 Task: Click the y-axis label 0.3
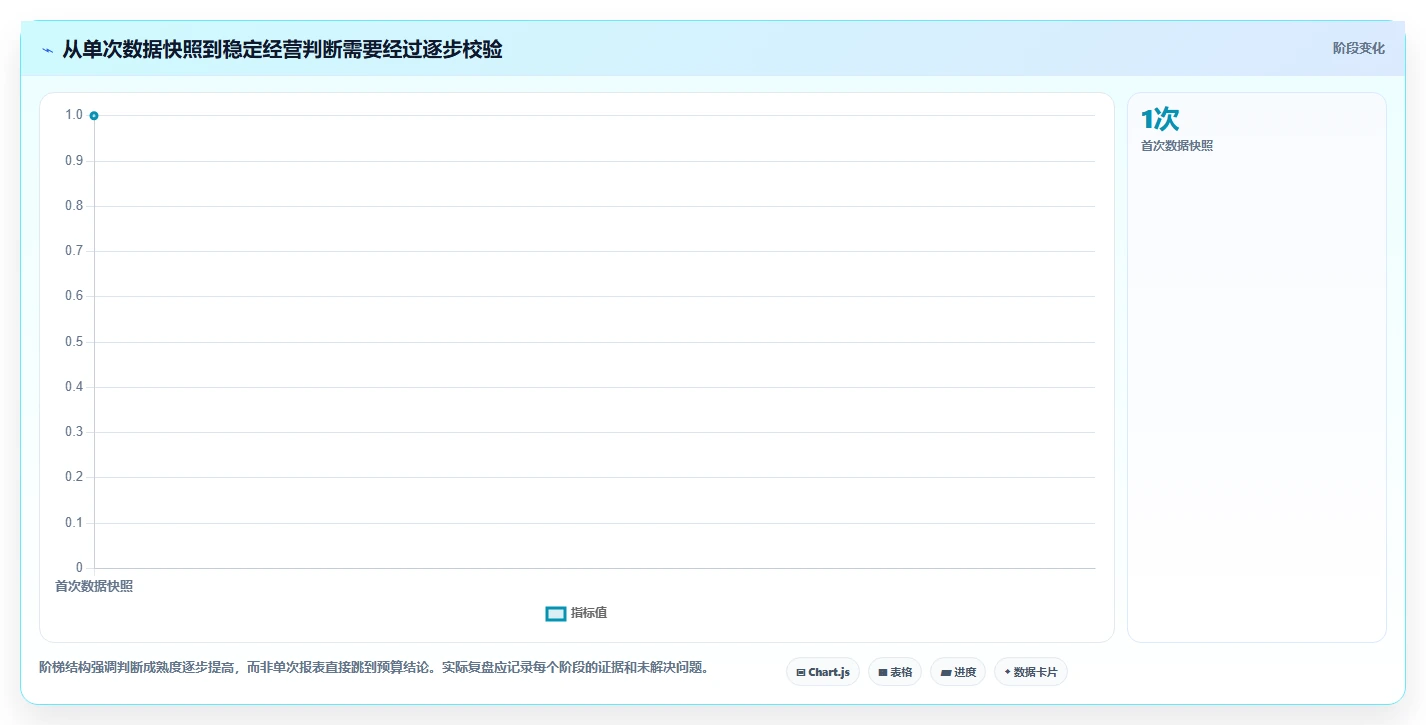[x=74, y=432]
